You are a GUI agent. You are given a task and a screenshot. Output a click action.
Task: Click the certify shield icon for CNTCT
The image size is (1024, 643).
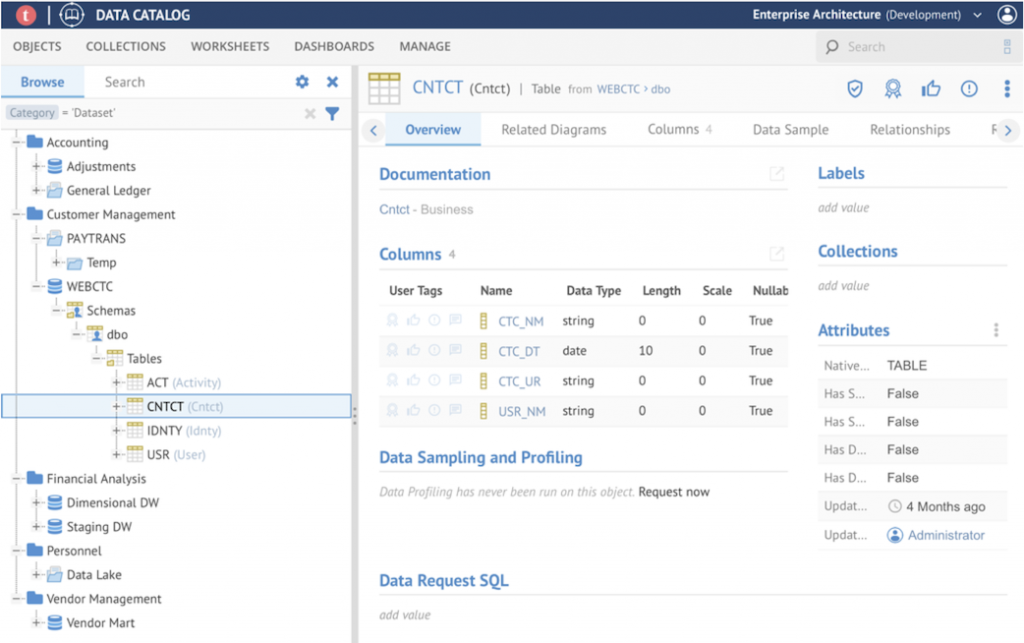click(x=855, y=89)
